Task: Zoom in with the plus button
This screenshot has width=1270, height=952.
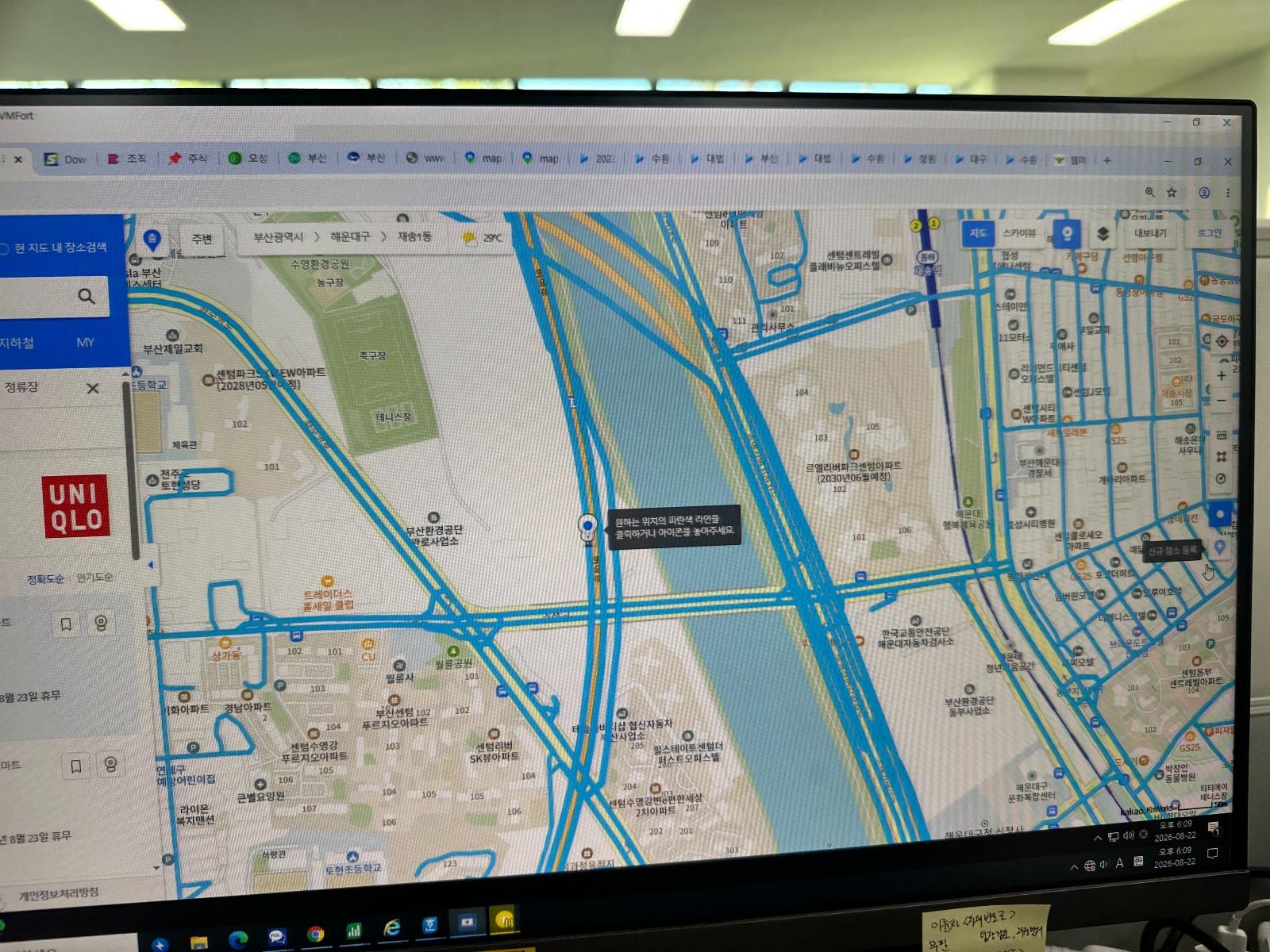Action: point(1222,374)
